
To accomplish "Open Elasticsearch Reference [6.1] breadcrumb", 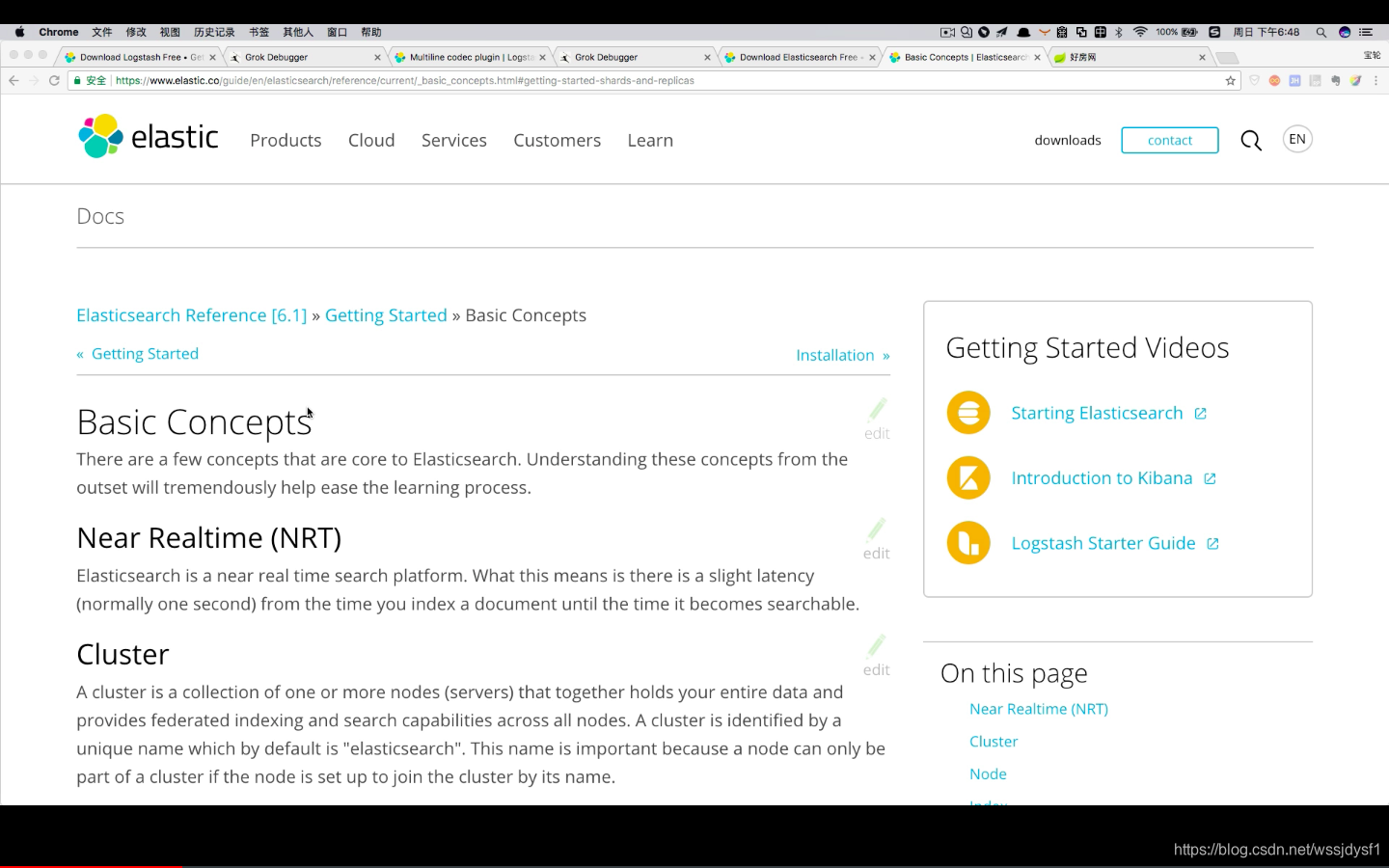I will [192, 315].
